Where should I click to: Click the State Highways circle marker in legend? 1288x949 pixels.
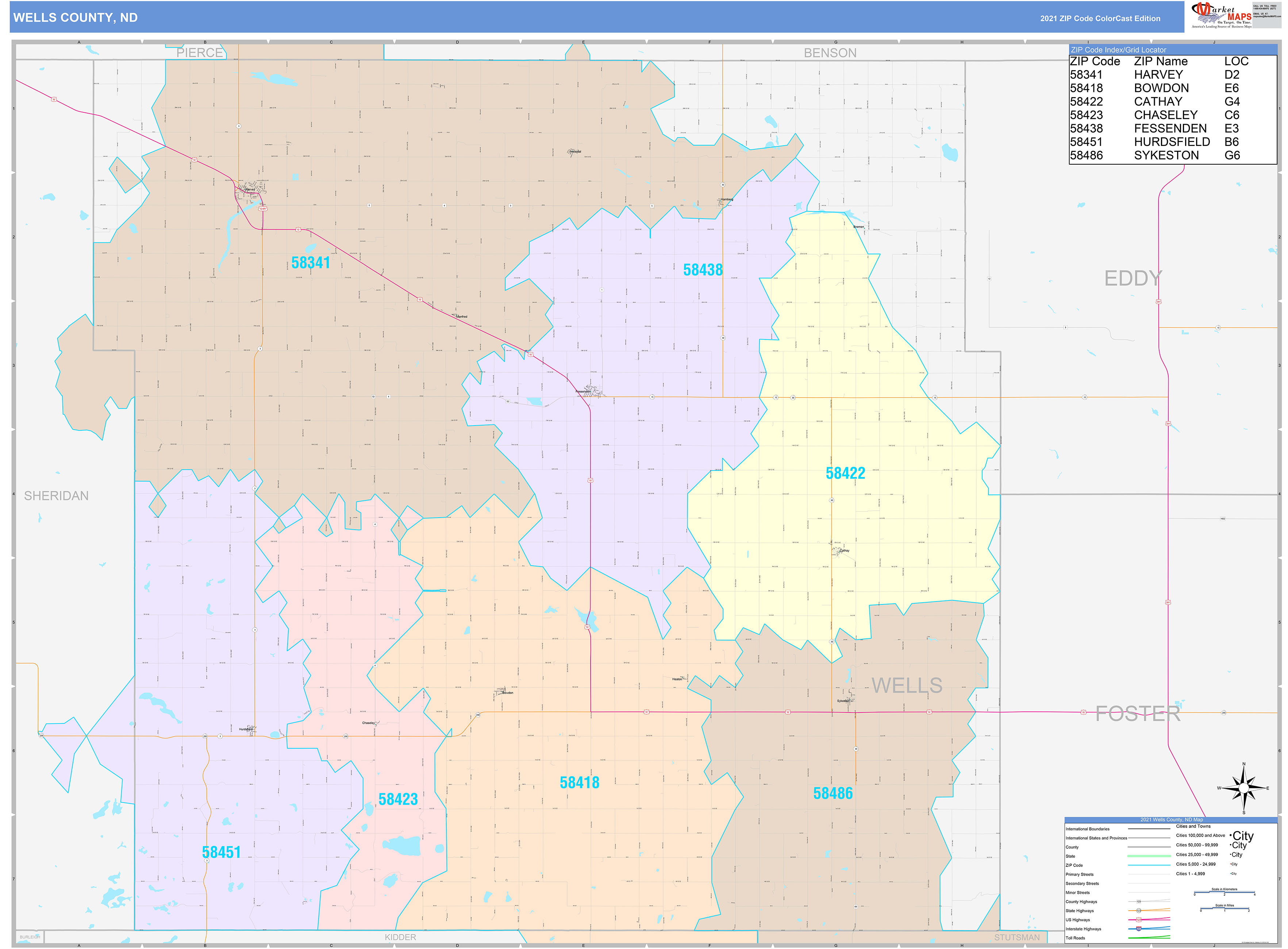click(x=1139, y=911)
